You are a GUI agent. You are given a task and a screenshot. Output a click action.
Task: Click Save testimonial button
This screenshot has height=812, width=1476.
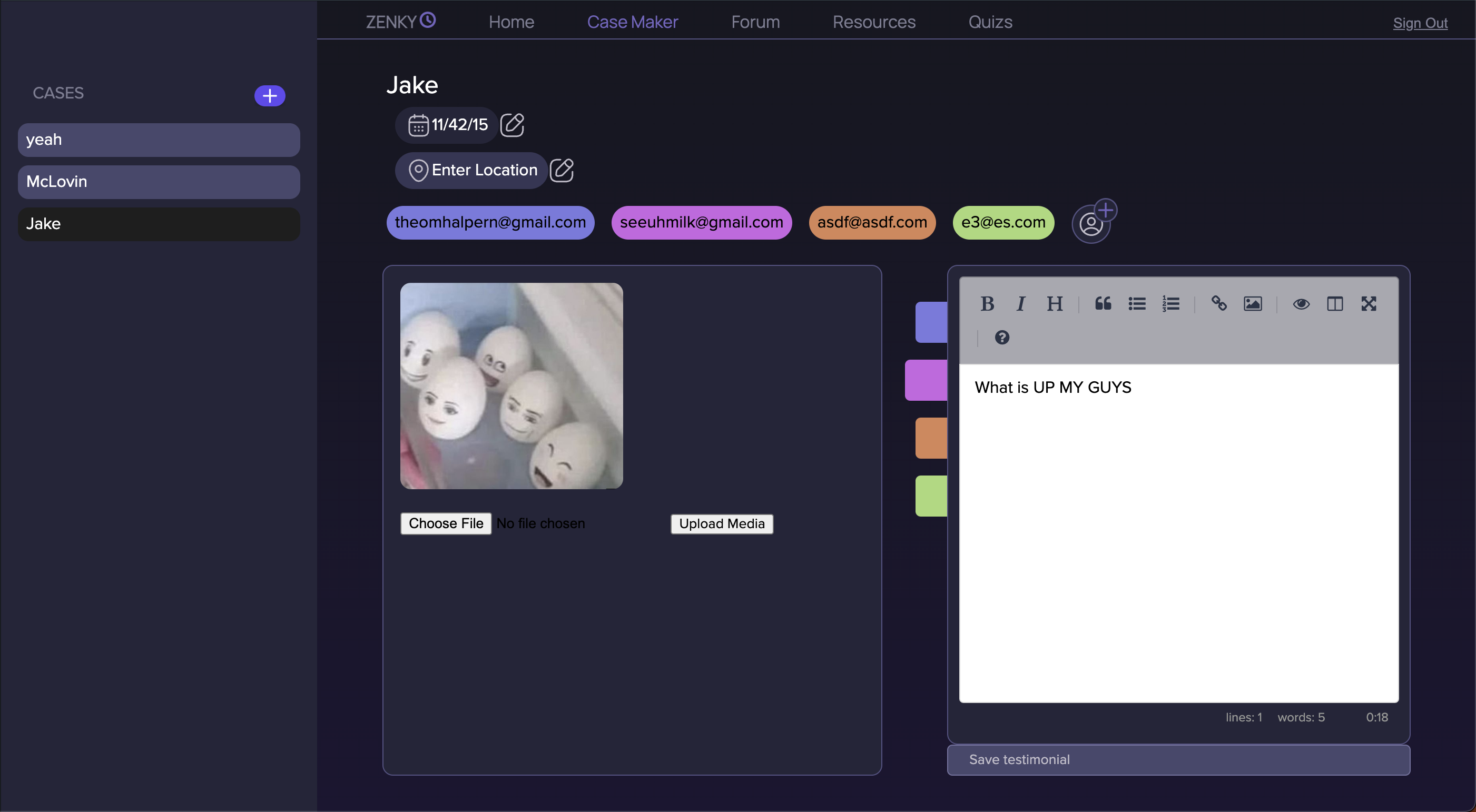point(1178,759)
